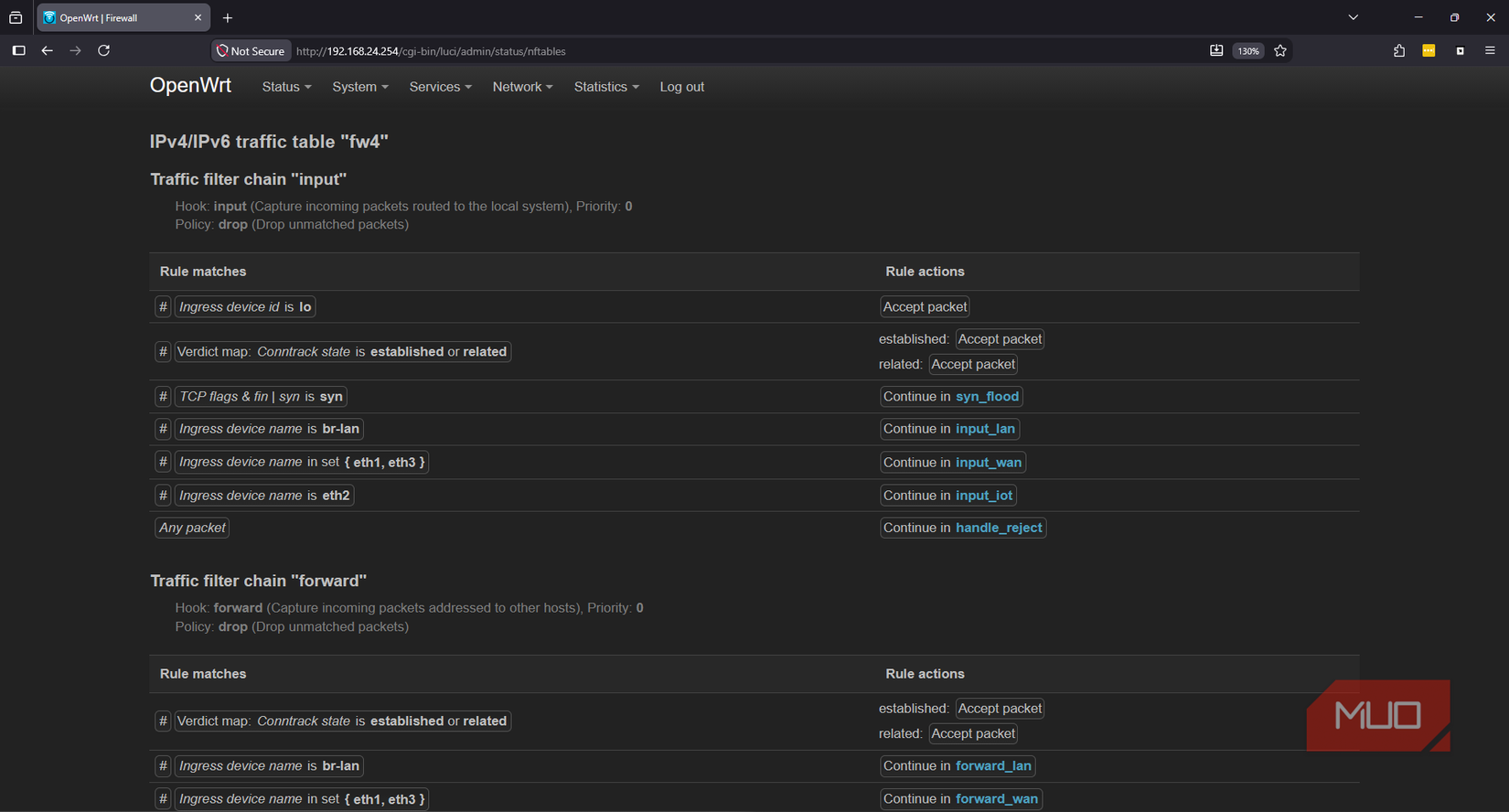Open the tab overview icon at top left

click(x=16, y=17)
